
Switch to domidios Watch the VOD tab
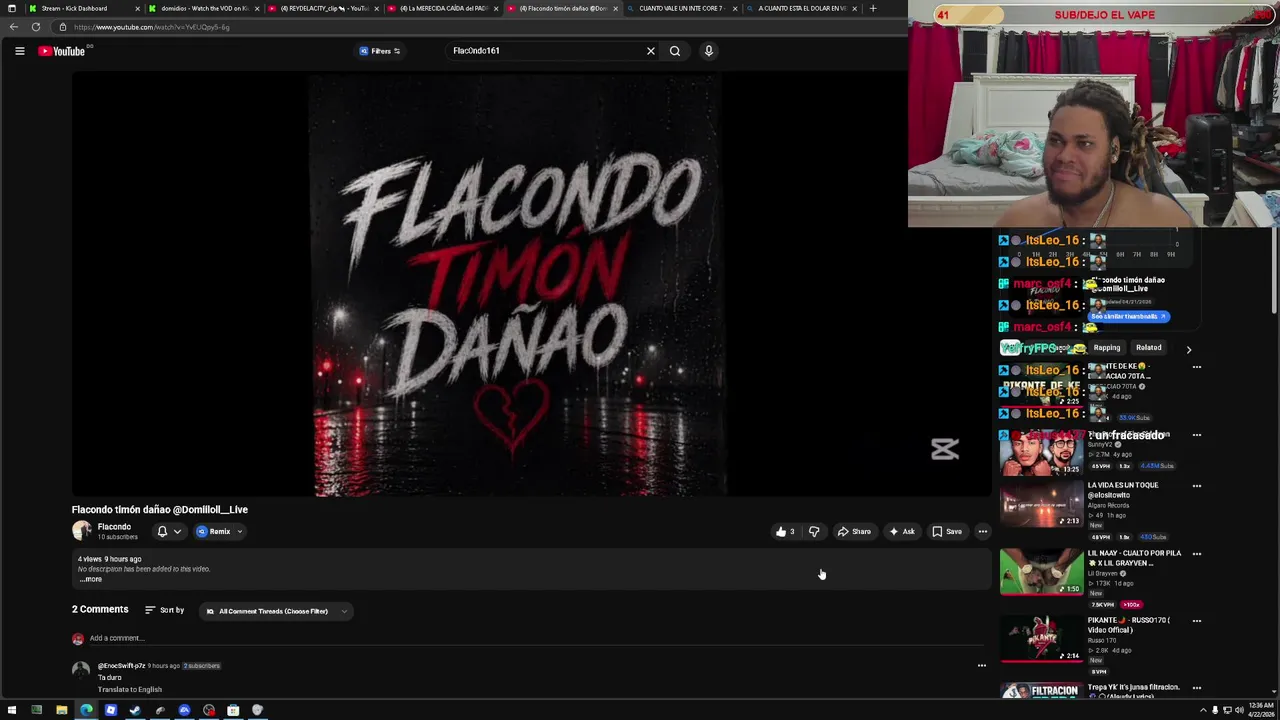[203, 8]
